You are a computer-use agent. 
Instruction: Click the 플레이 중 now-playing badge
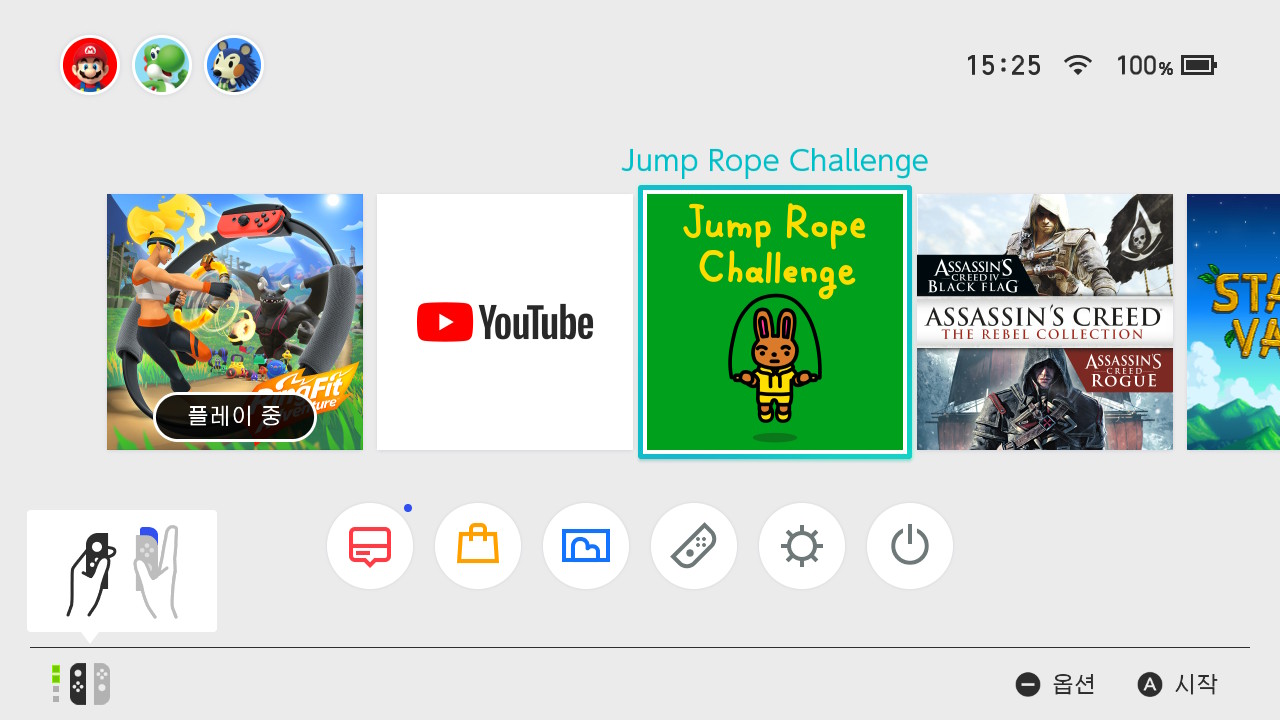click(x=235, y=416)
